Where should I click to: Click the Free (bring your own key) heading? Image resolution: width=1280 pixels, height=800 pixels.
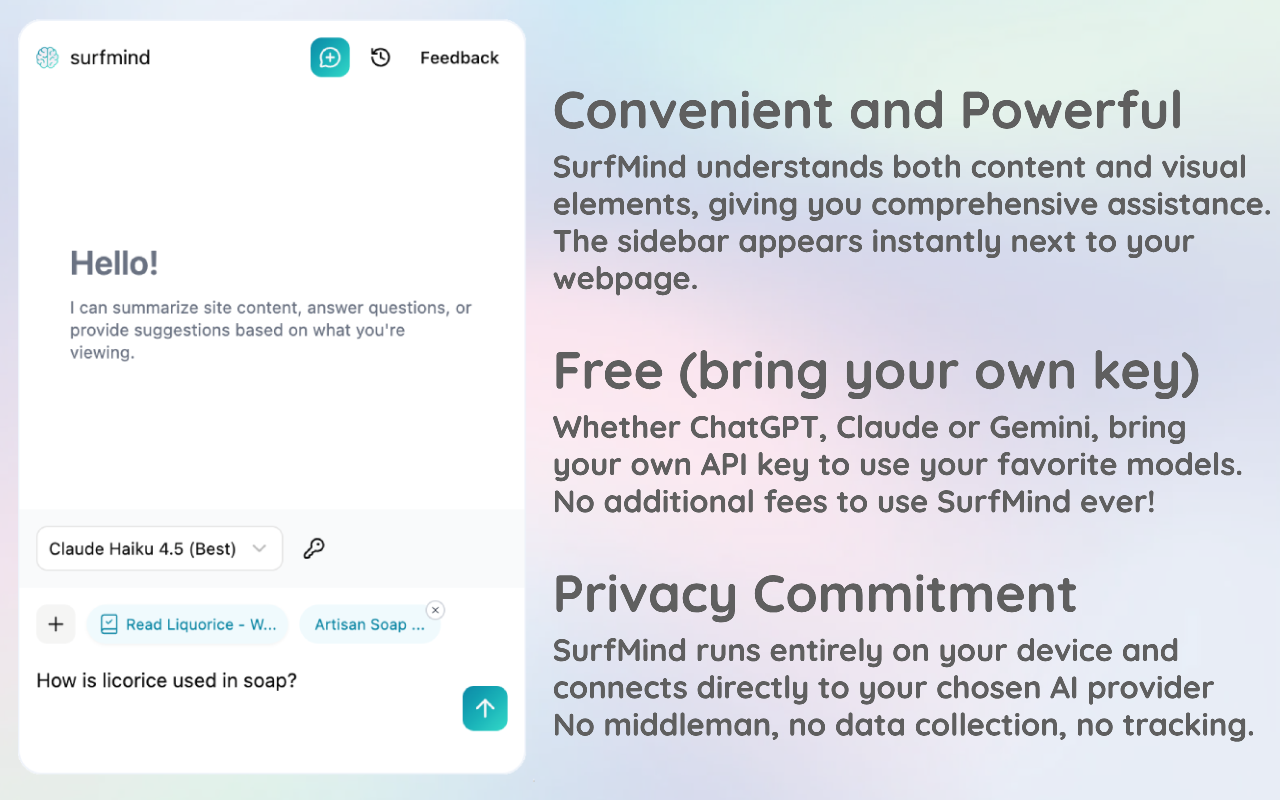(x=876, y=371)
